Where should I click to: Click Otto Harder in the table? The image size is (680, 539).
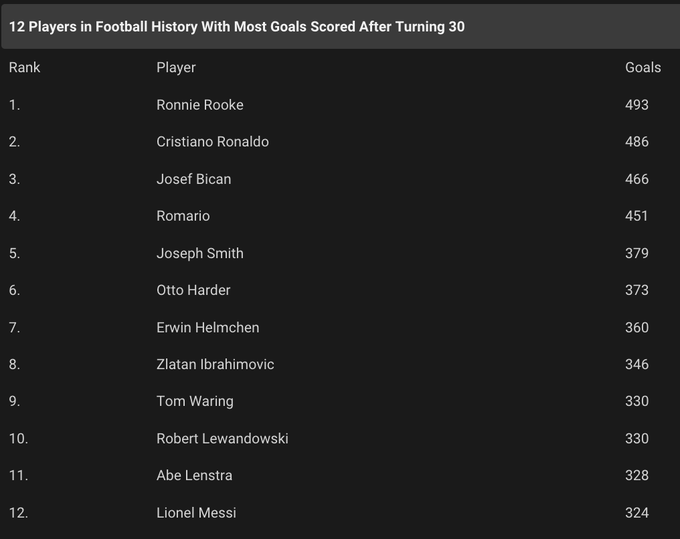click(193, 290)
